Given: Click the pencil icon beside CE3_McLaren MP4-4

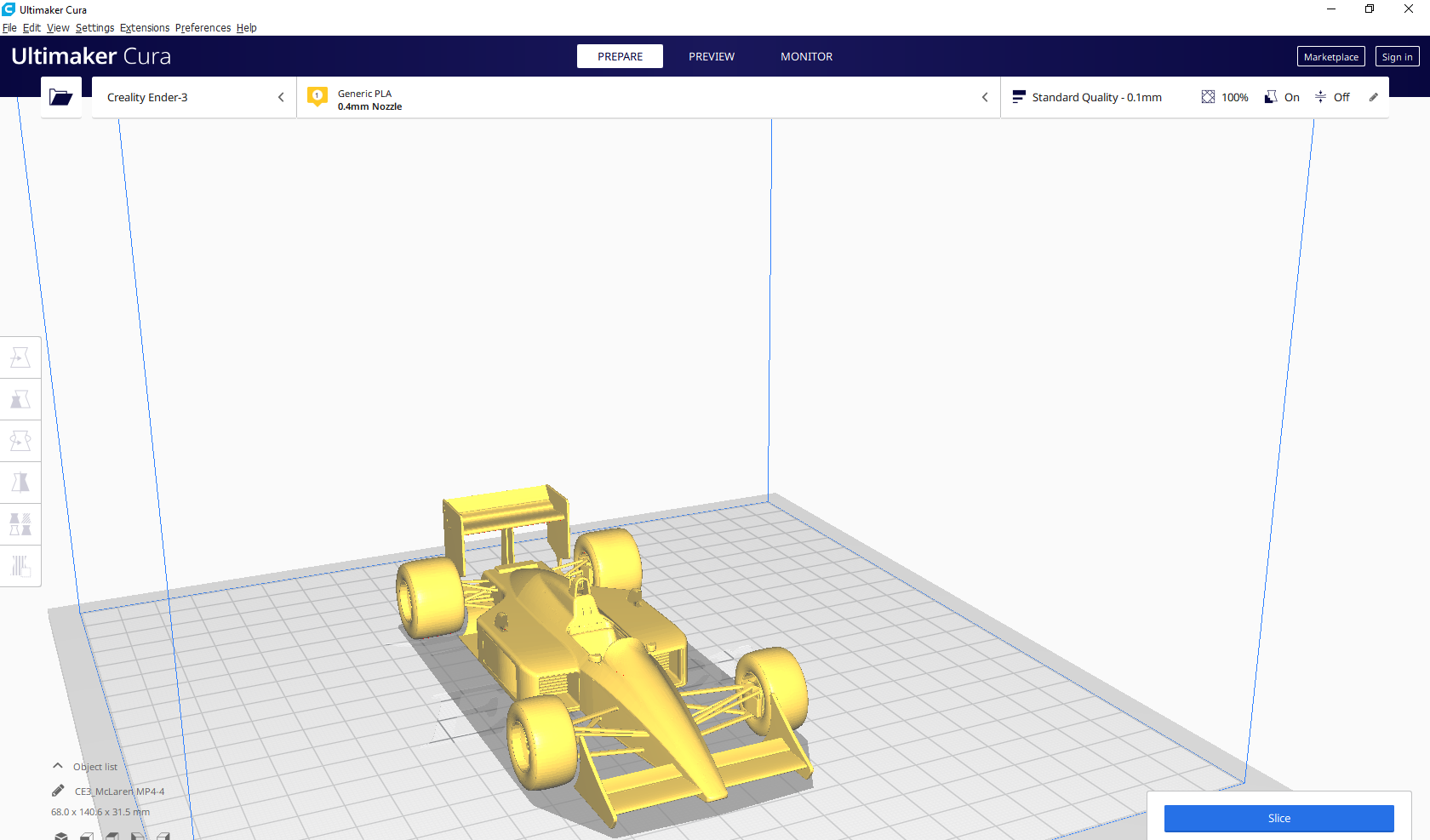Looking at the screenshot, I should [x=58, y=791].
